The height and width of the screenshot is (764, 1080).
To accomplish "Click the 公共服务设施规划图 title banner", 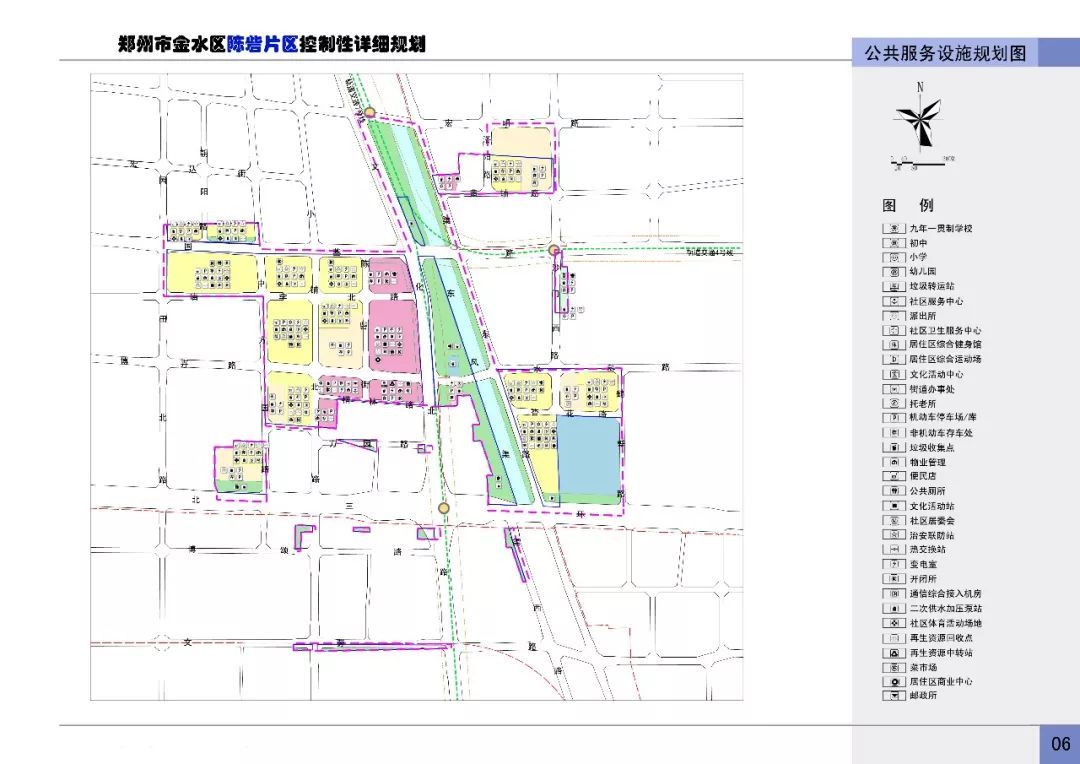I will pyautogui.click(x=945, y=53).
